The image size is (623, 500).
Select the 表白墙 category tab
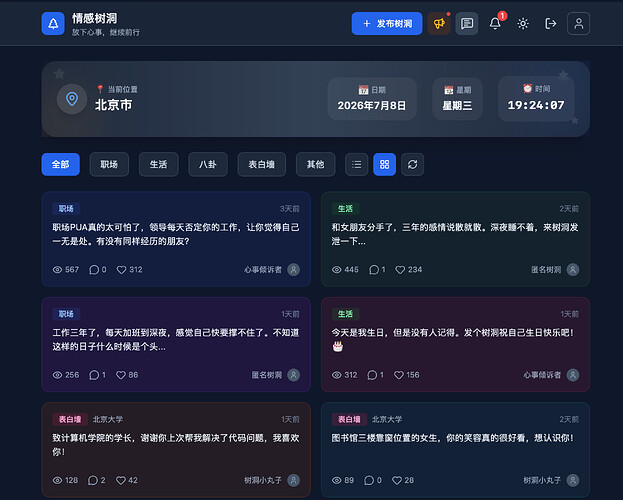261,164
